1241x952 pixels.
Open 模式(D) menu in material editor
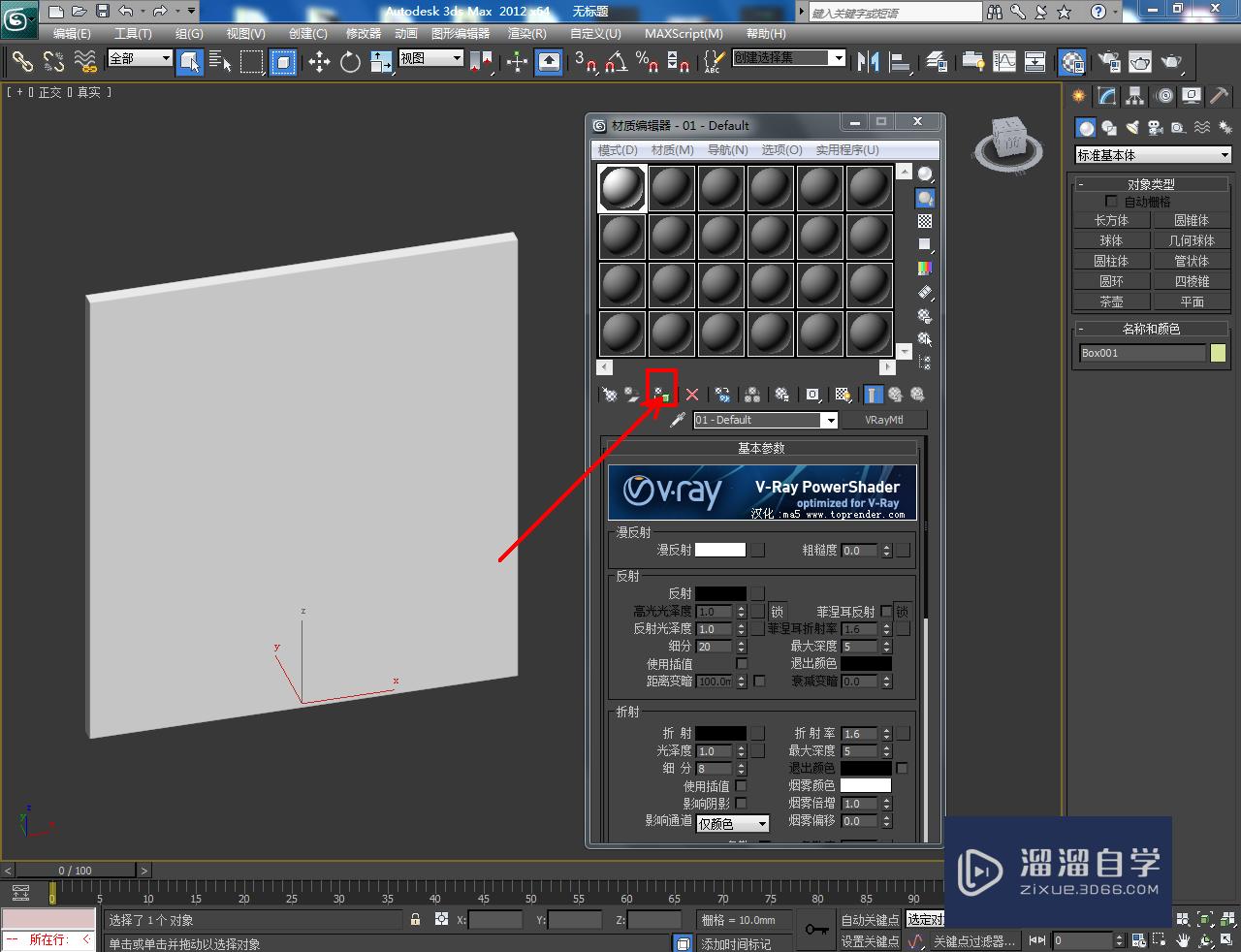618,150
